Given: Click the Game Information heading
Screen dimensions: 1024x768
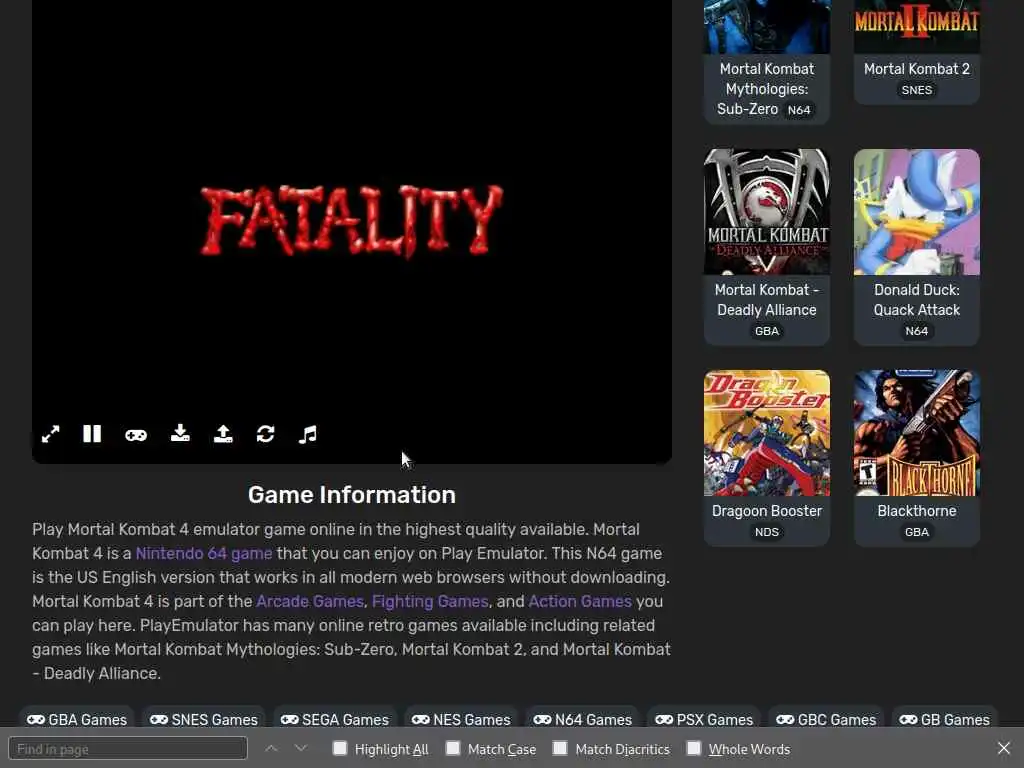Looking at the screenshot, I should [351, 495].
